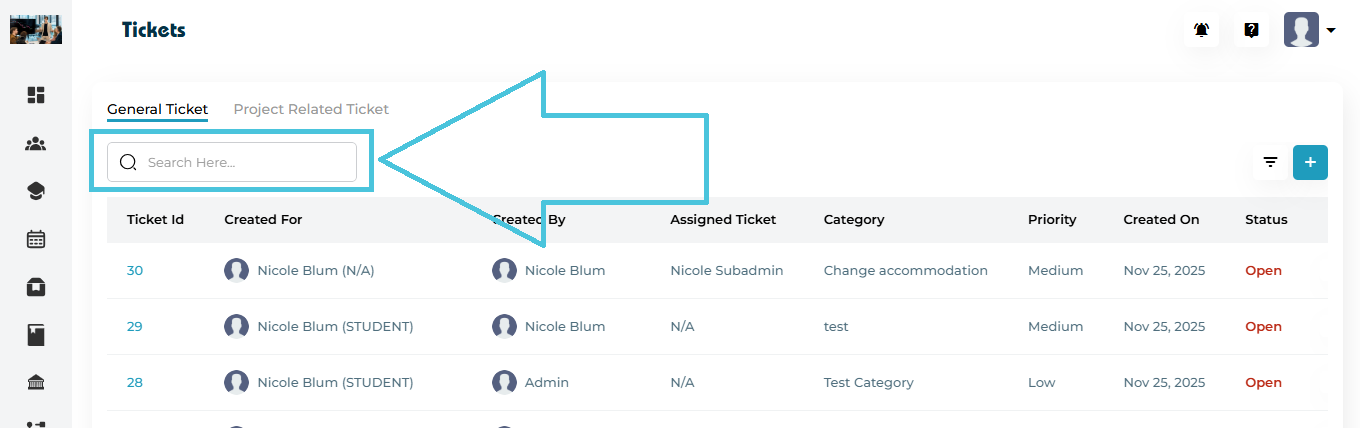Open the help question mark icon
Image resolution: width=1360 pixels, height=428 pixels.
point(1251,30)
